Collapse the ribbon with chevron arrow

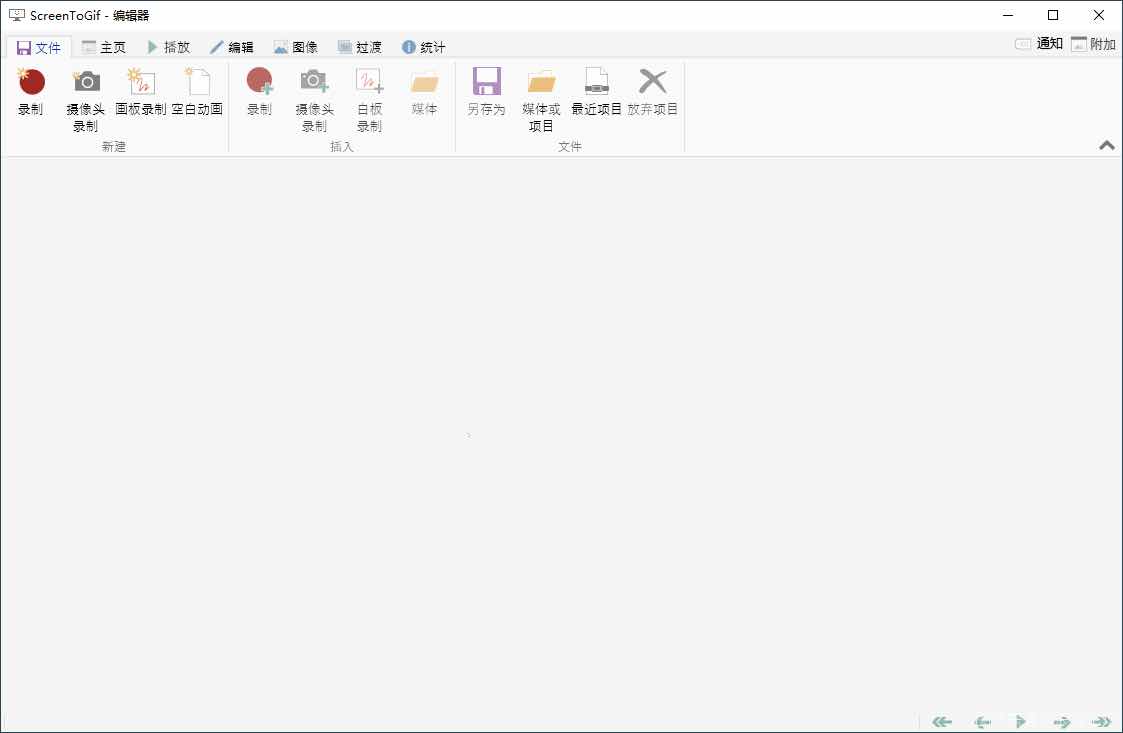coord(1107,145)
